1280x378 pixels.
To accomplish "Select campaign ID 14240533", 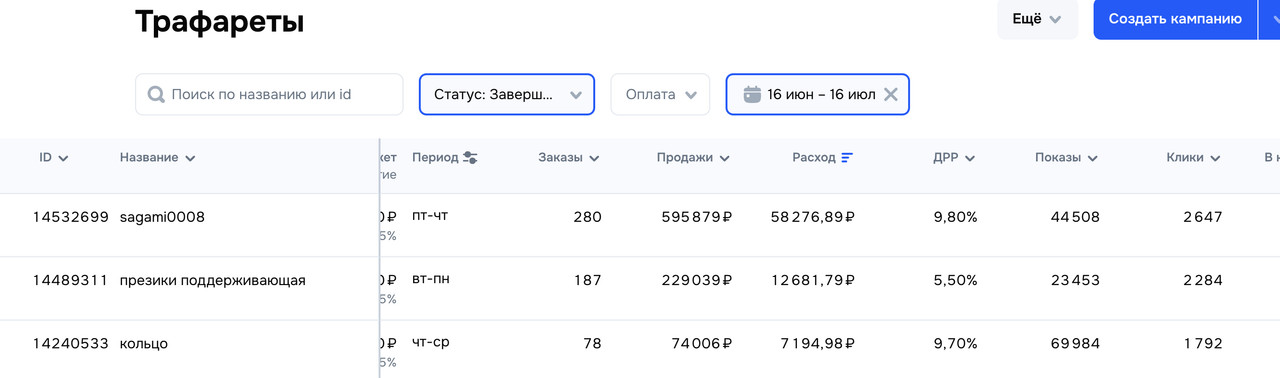I will point(70,344).
